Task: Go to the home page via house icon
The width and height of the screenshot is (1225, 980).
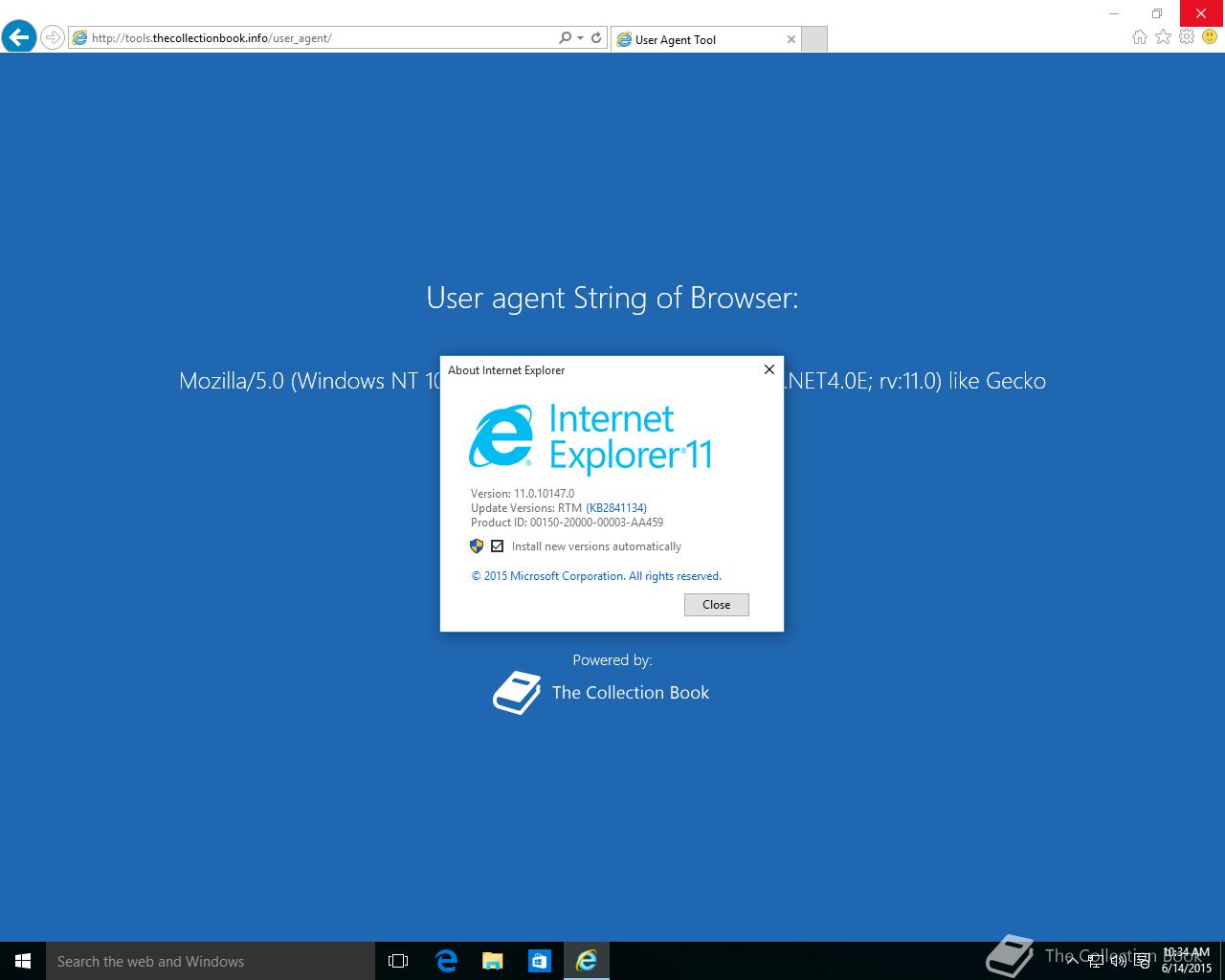Action: [1139, 37]
